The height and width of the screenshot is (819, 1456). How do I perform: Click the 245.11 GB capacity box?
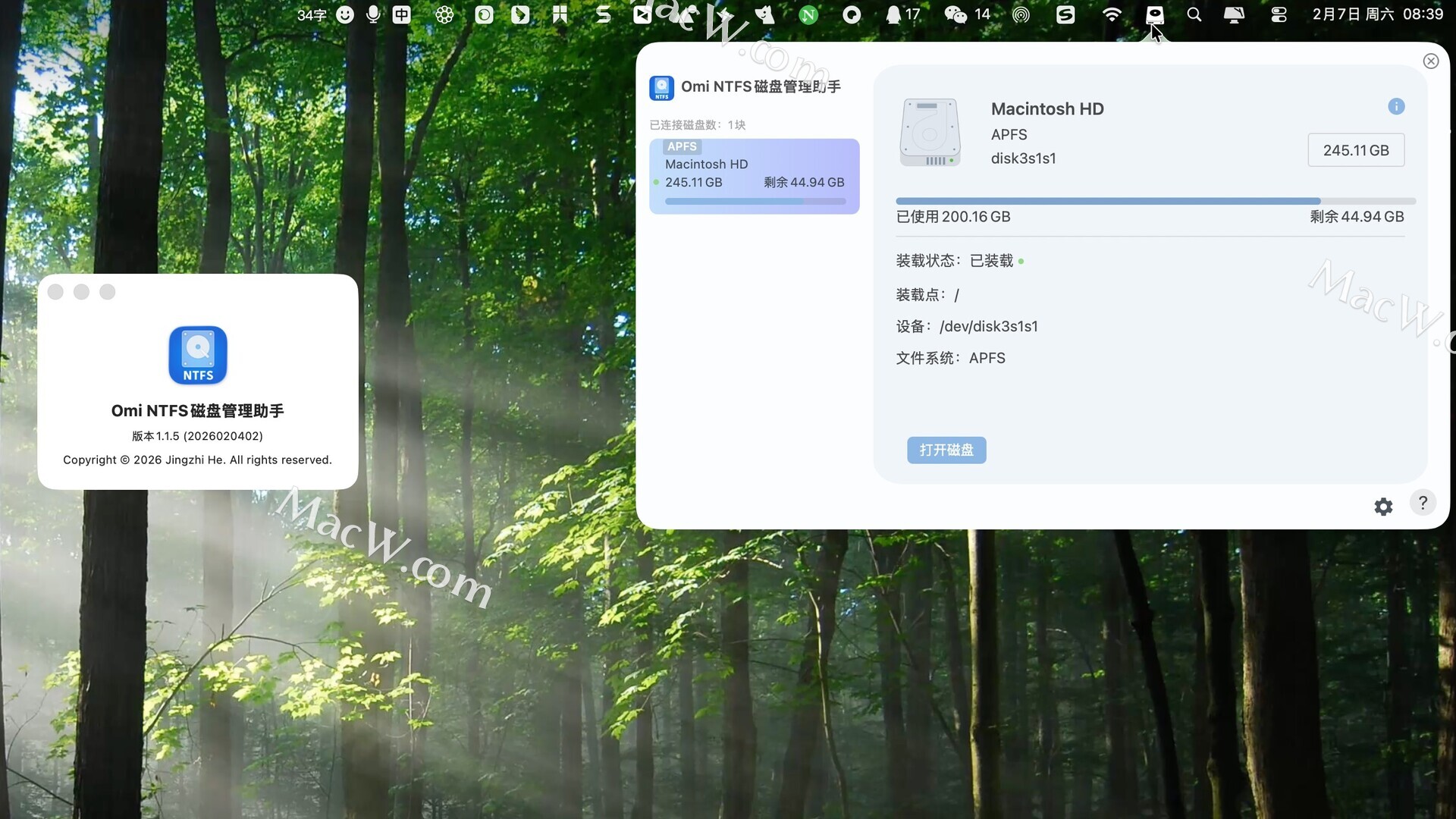pos(1355,150)
